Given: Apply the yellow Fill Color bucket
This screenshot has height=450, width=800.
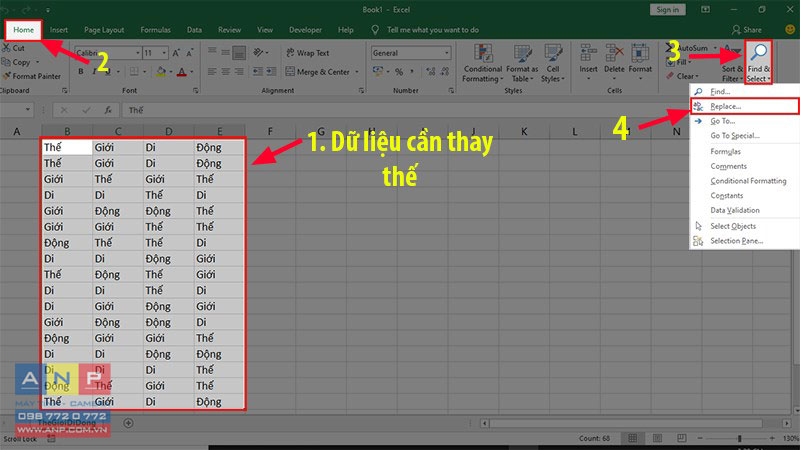Looking at the screenshot, I should tap(161, 72).
